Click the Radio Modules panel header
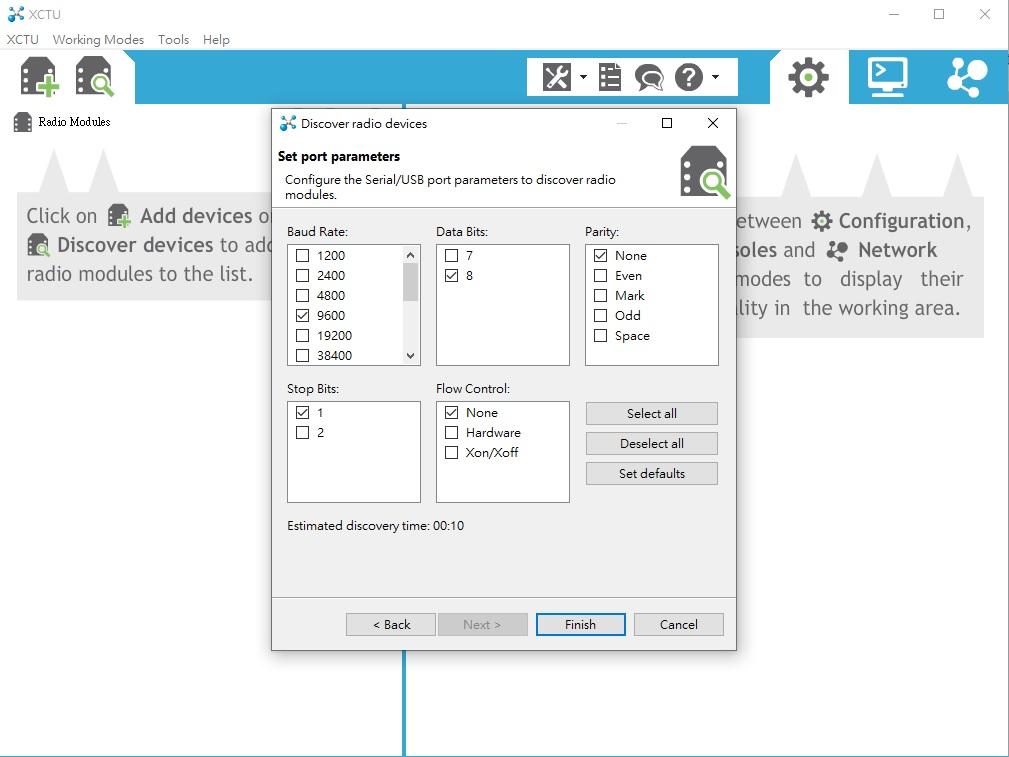Screen dimensions: 1009x757 62,122
